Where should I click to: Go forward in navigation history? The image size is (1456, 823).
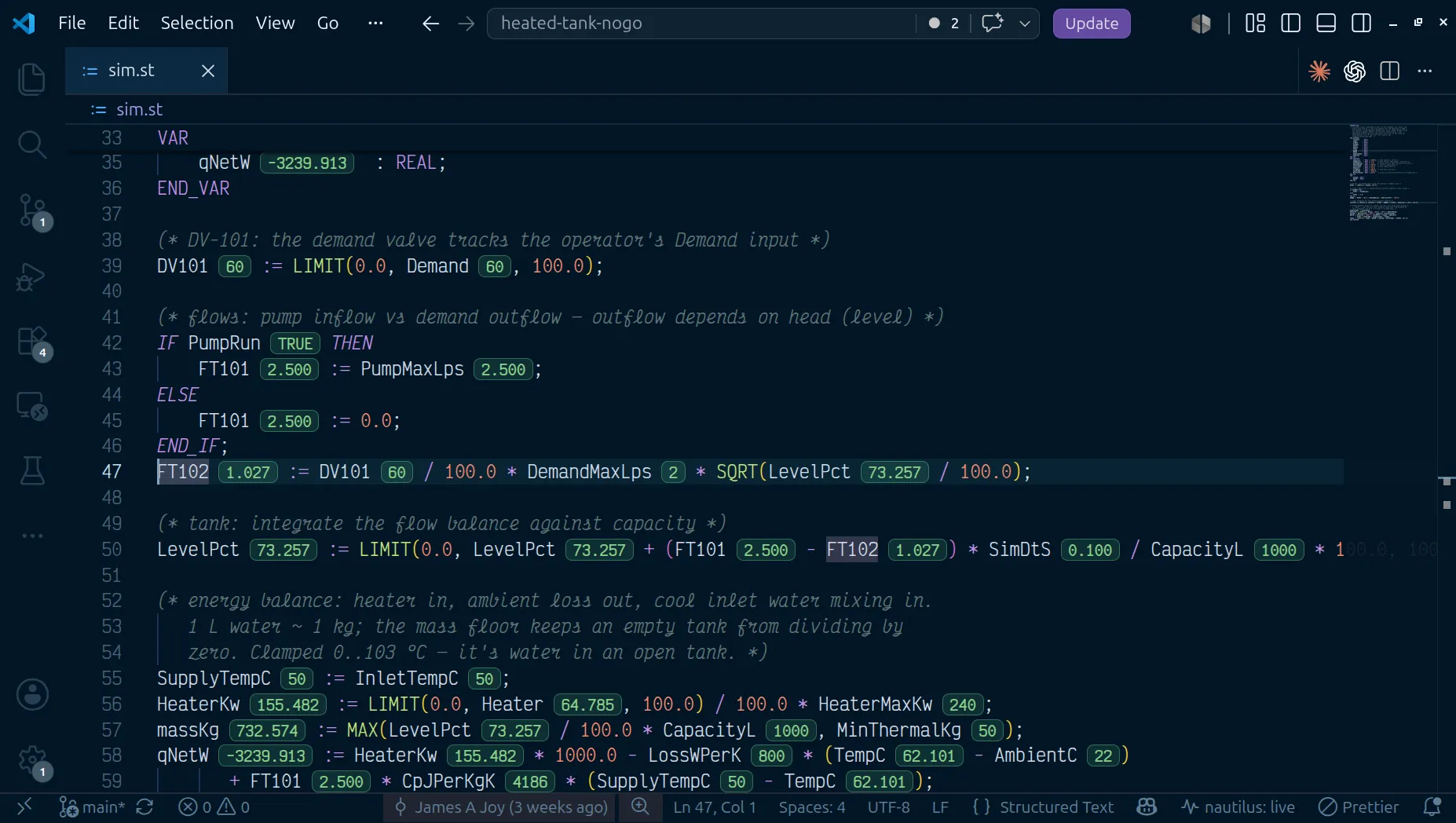466,24
